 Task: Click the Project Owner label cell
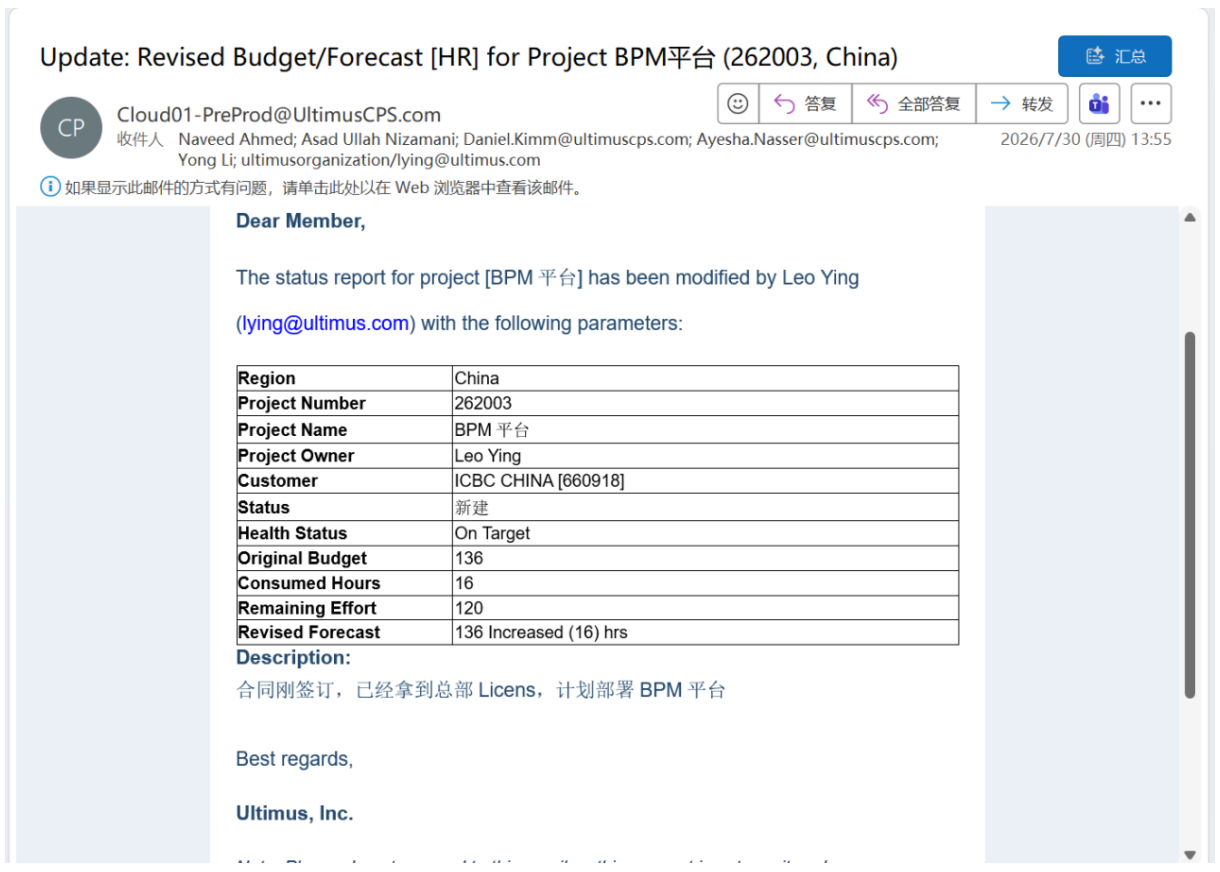(344, 455)
